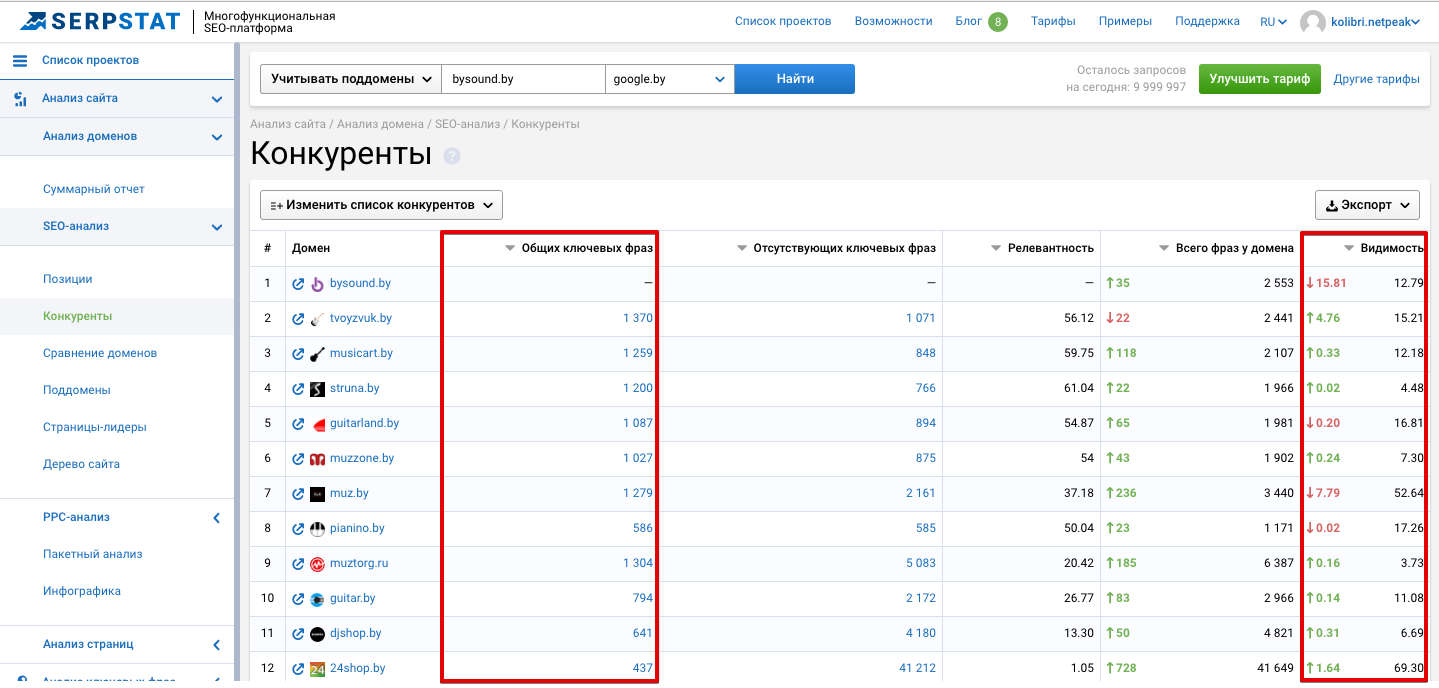Open the RU language dropdown

[x=1274, y=22]
